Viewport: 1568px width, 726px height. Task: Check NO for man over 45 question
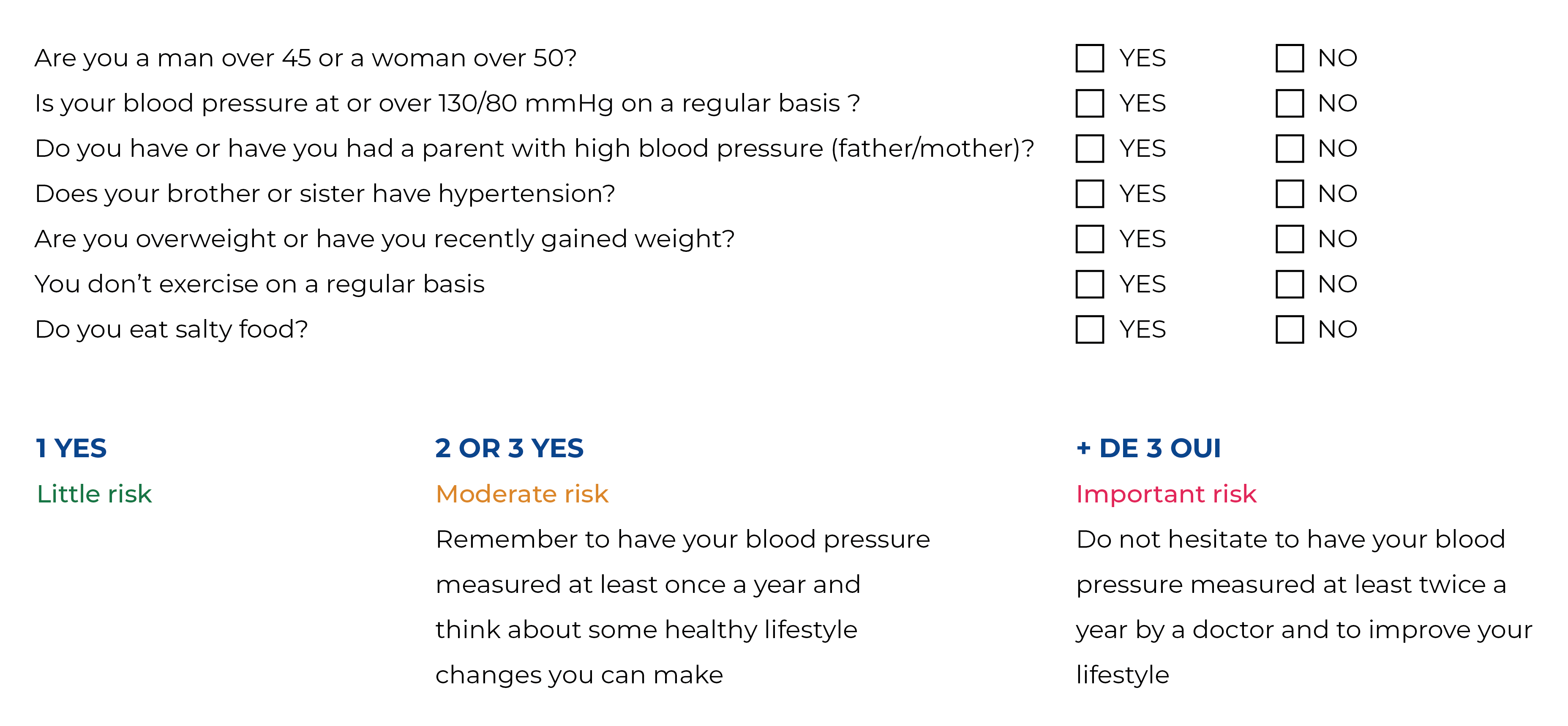[1289, 58]
